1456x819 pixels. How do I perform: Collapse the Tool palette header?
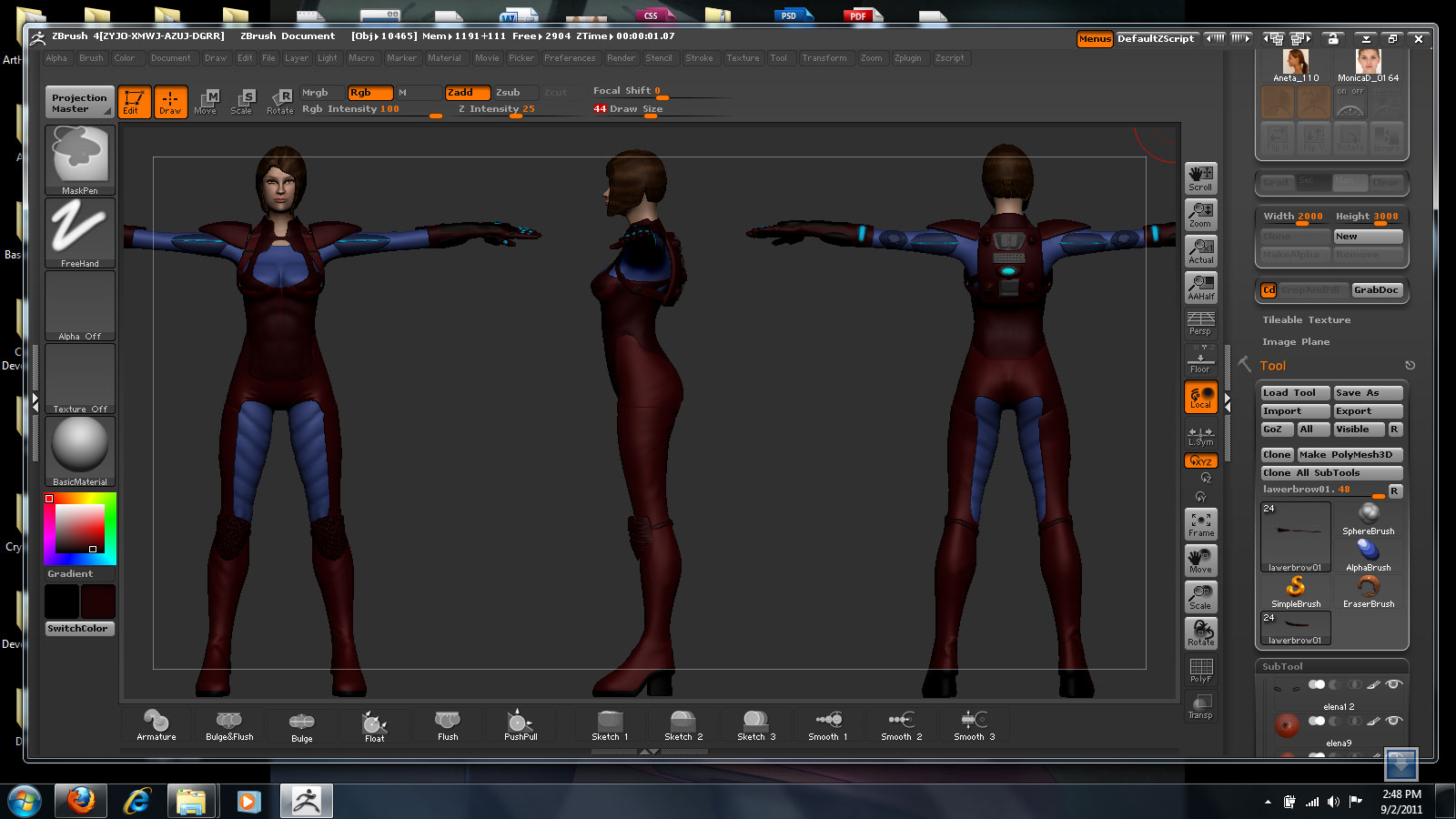1273,366
